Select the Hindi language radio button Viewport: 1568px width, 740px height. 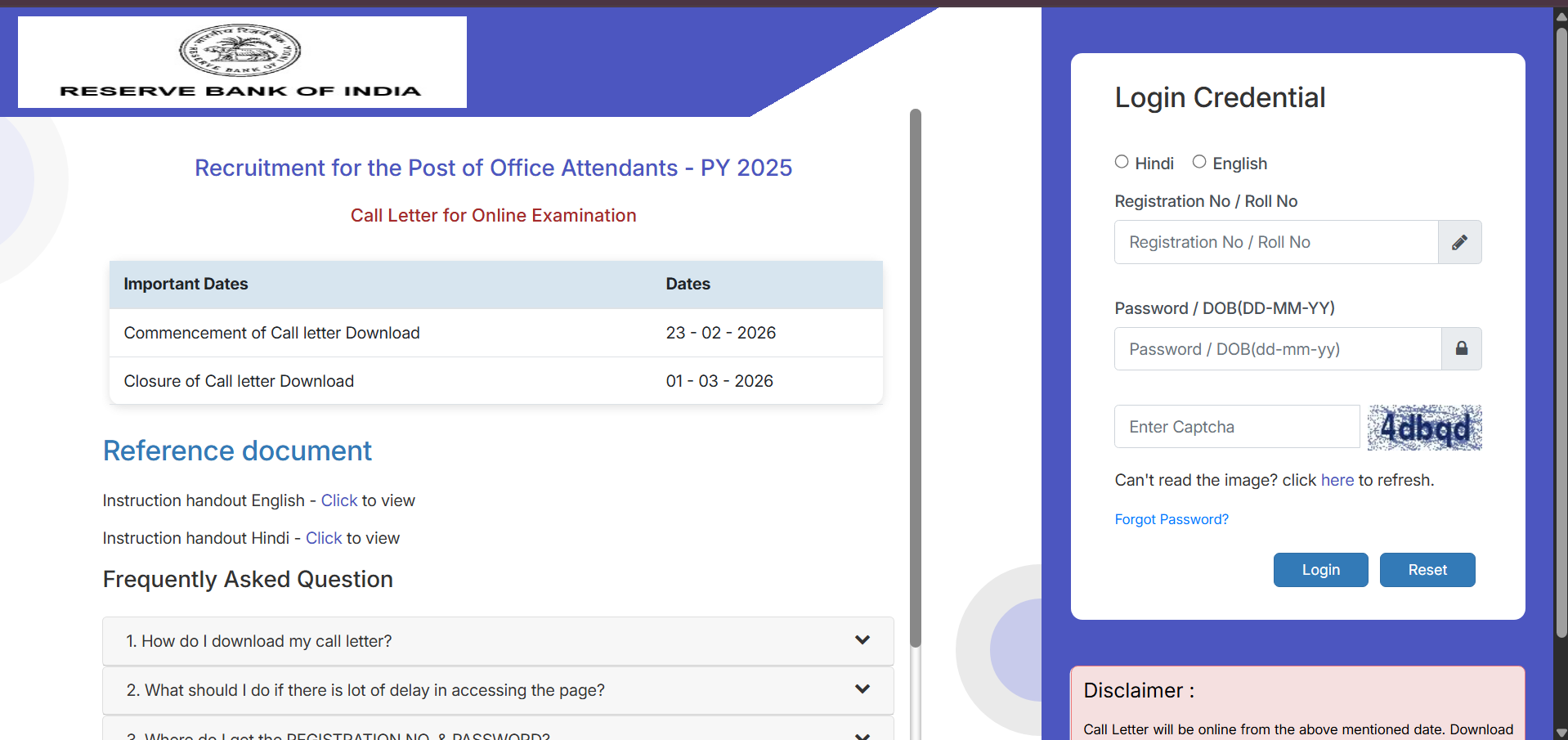click(x=1122, y=162)
